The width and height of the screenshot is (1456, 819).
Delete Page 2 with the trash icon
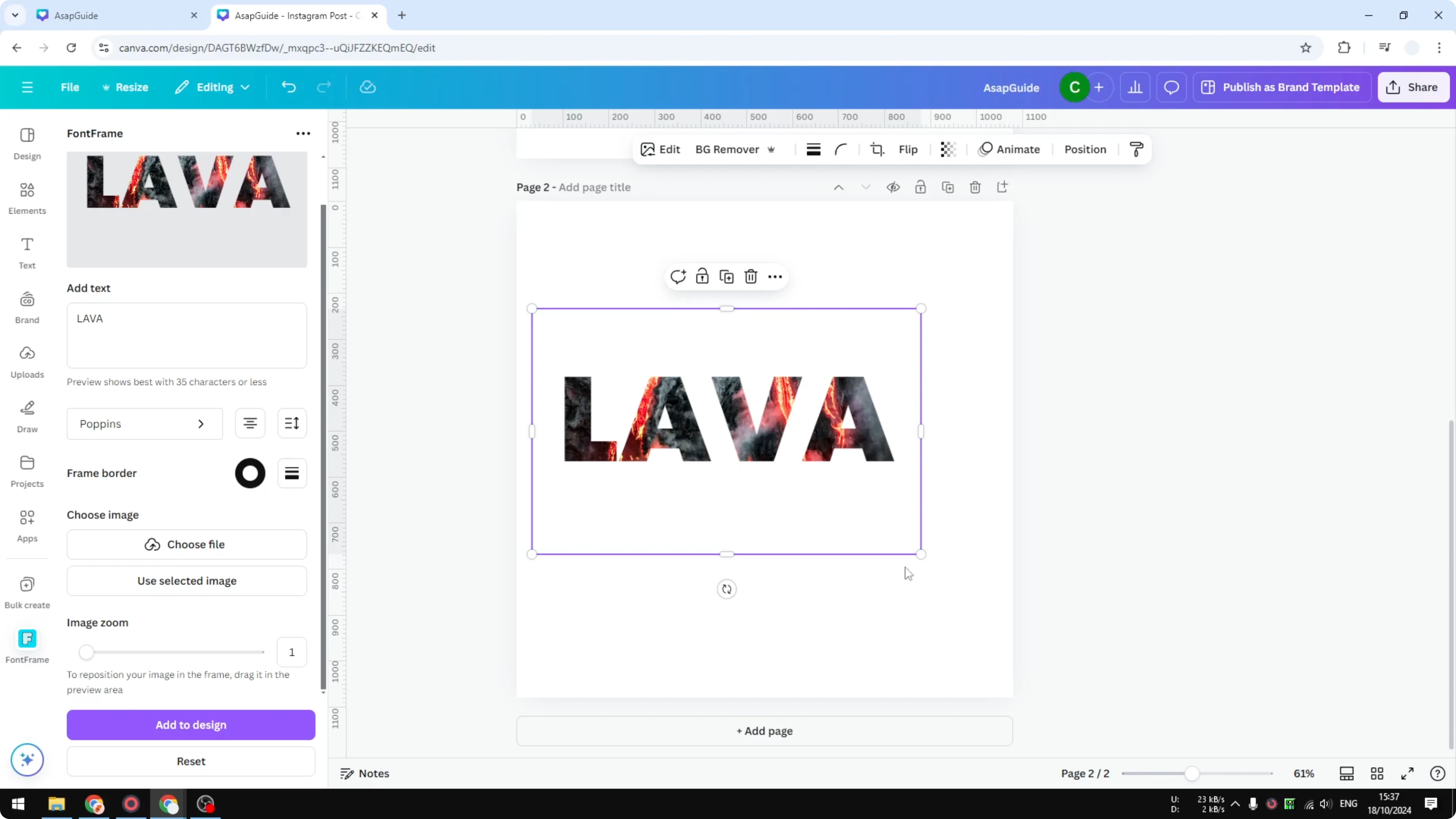point(975,186)
